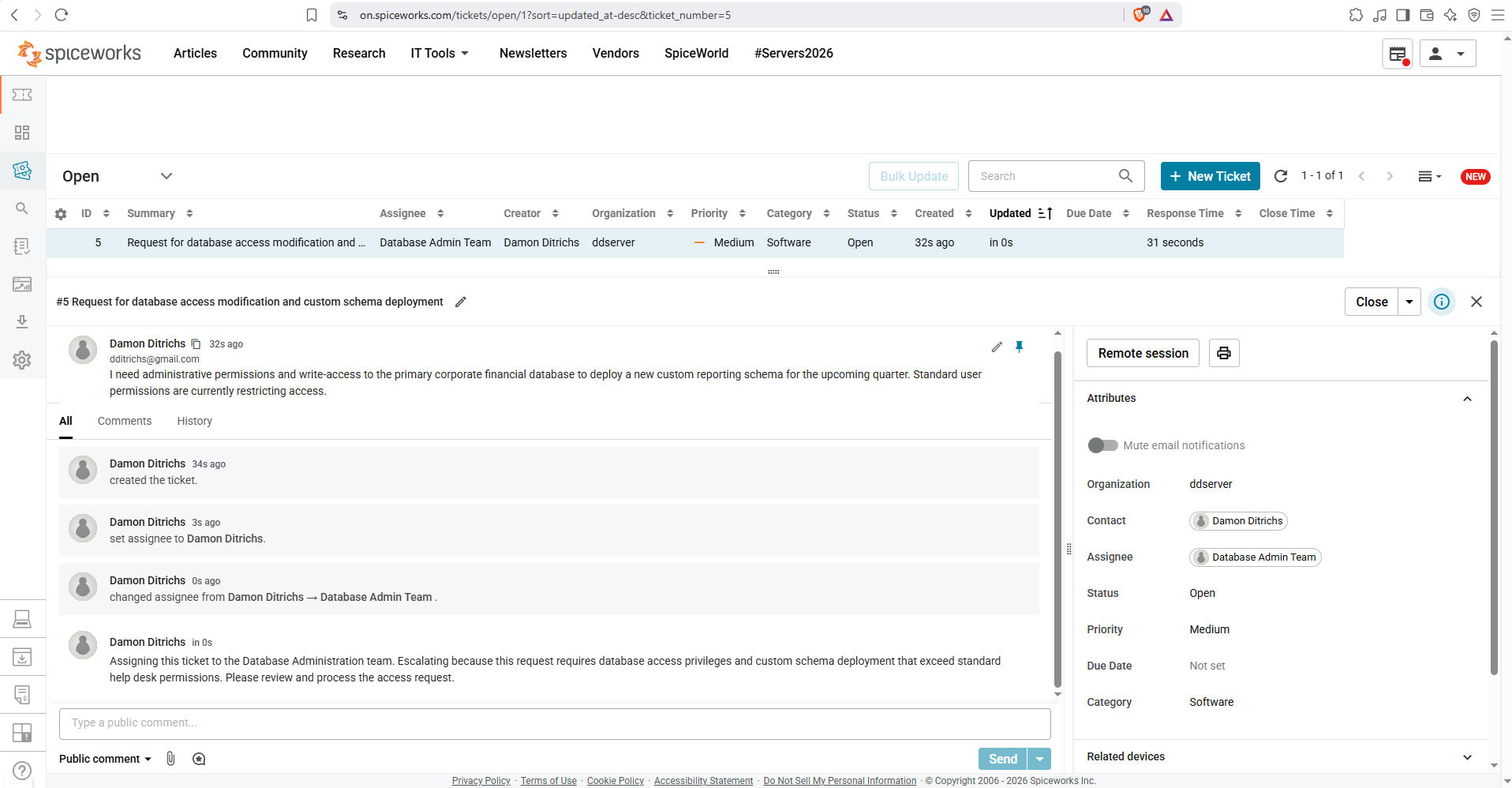Screen dimensions: 1512x788
Task: Select the All tab
Action: point(65,421)
